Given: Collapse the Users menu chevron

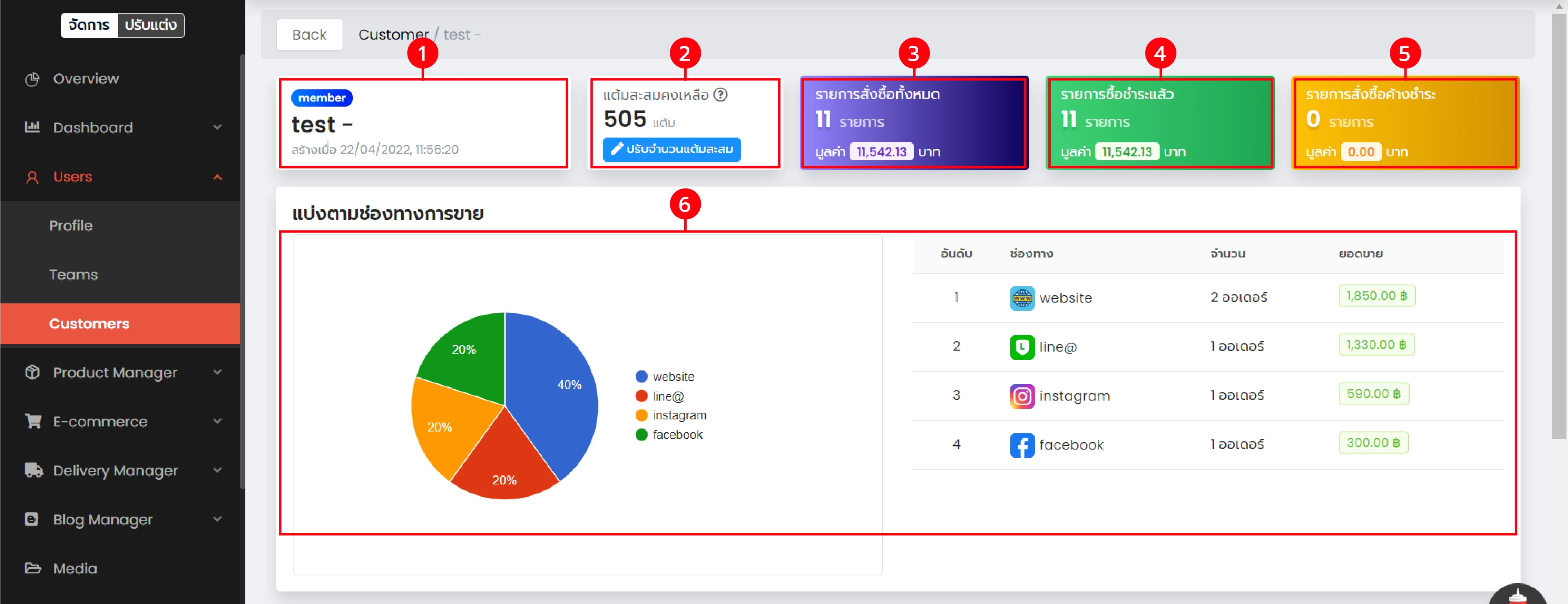Looking at the screenshot, I should (217, 176).
